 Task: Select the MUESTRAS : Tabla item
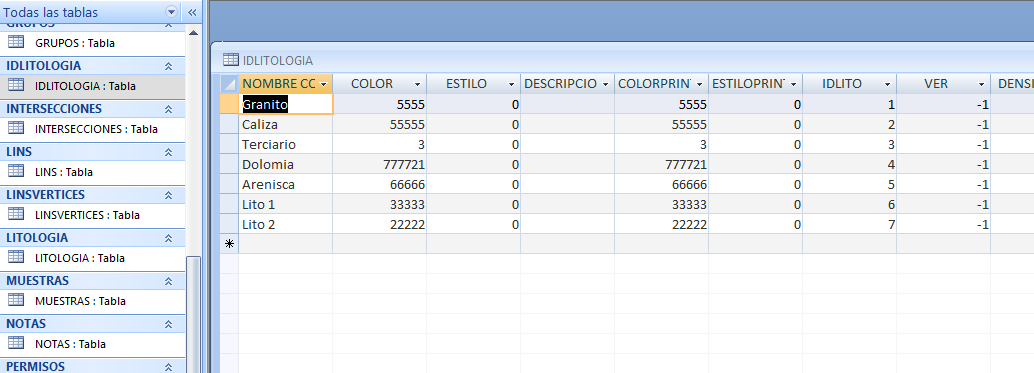coord(93,301)
